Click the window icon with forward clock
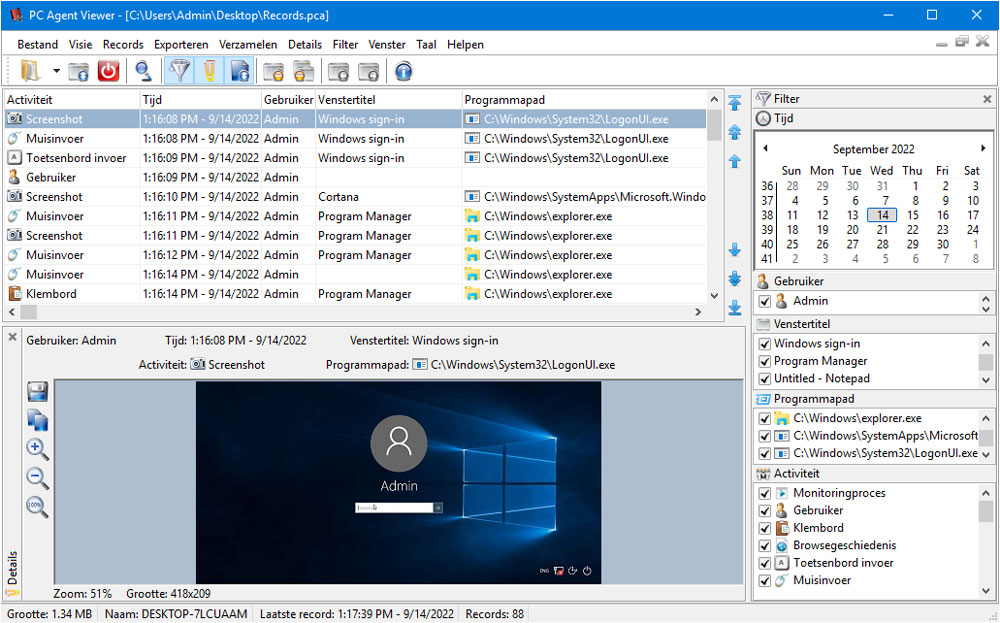 coord(369,71)
